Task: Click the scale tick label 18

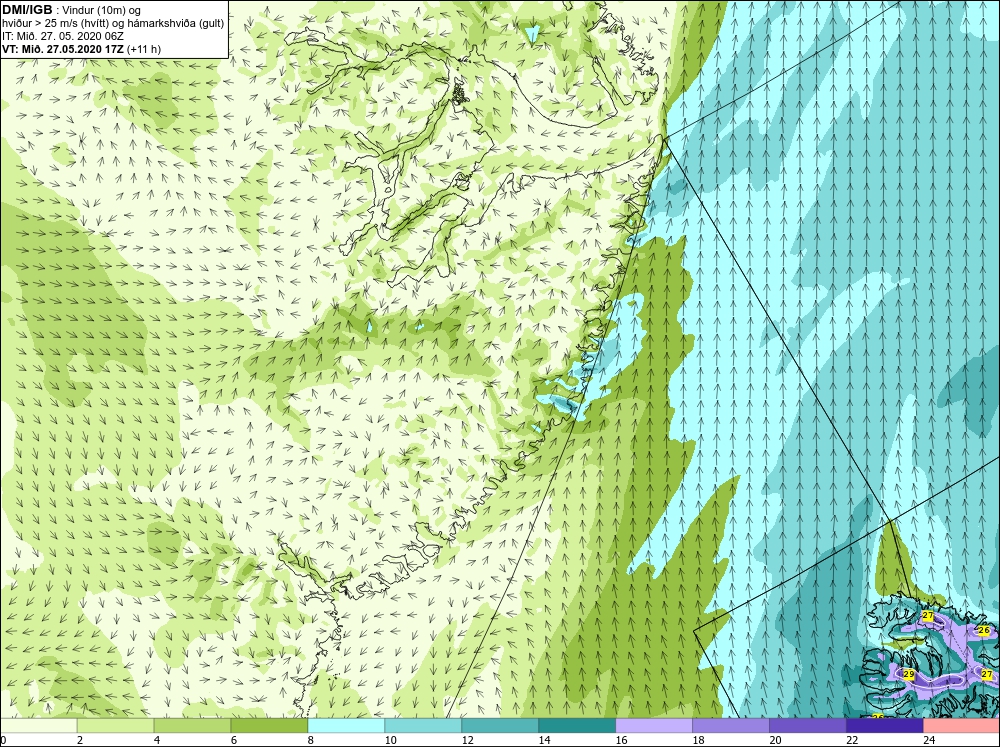Action: pos(698,740)
